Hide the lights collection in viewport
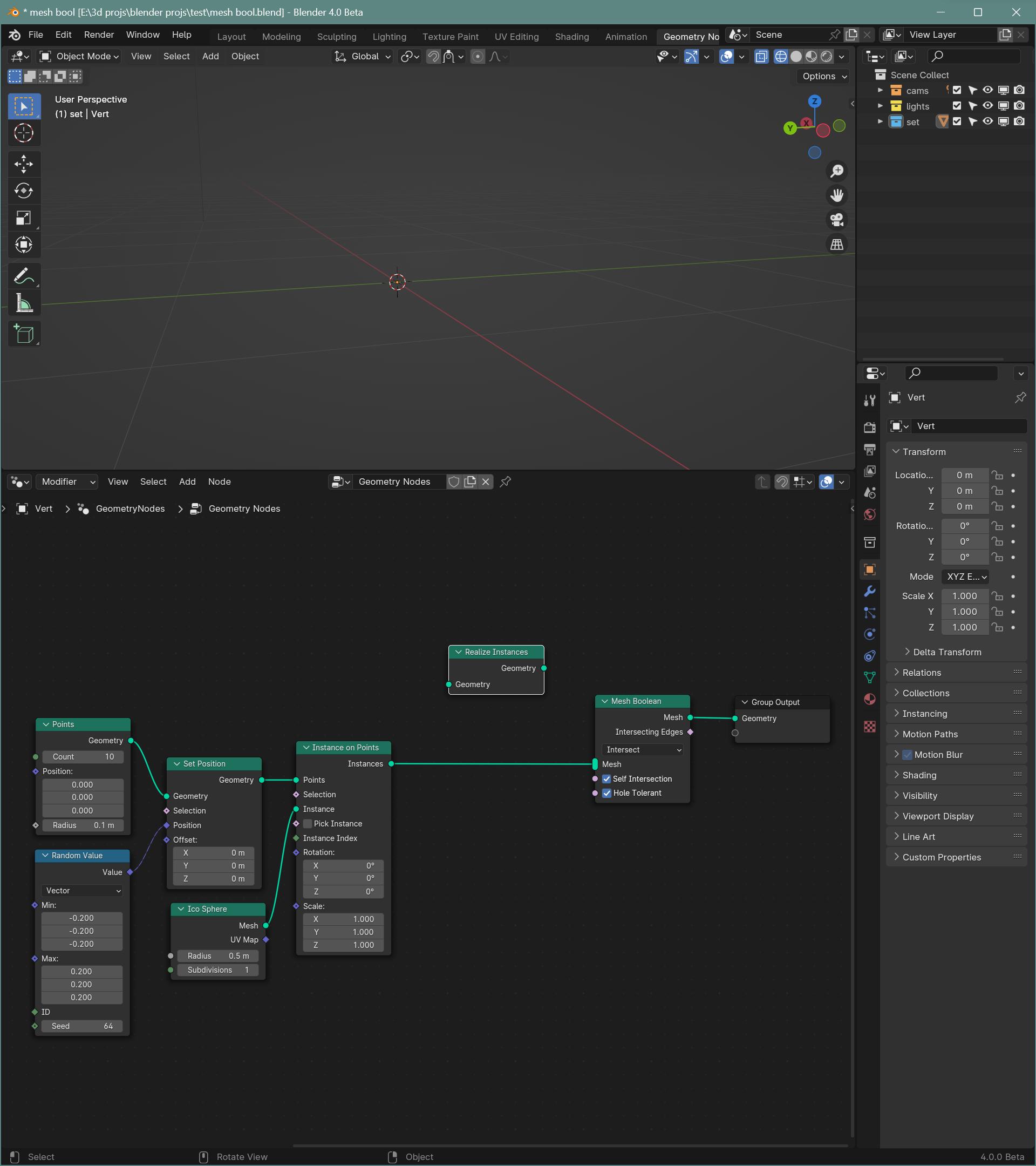1036x1166 pixels. (987, 106)
